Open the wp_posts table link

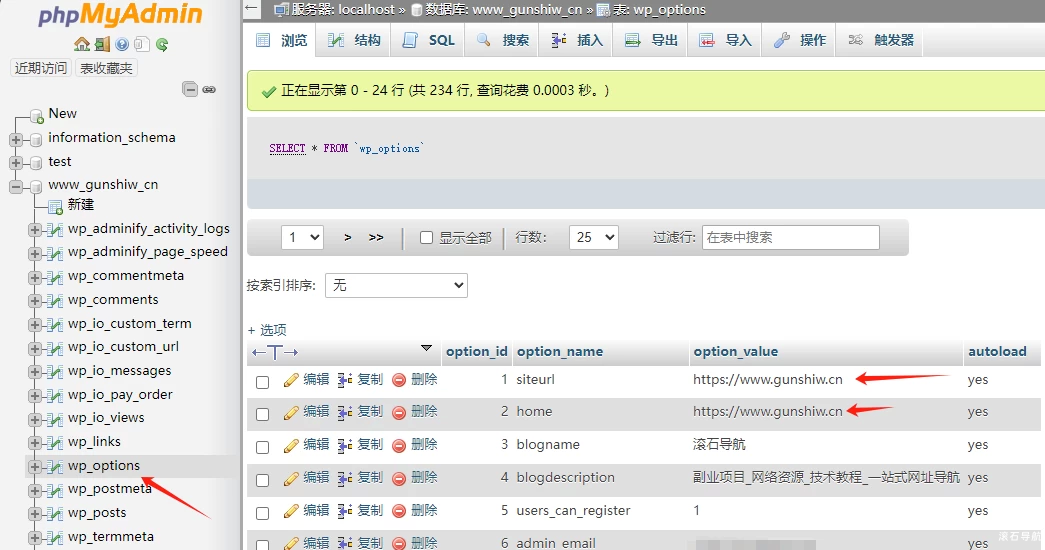pos(97,513)
